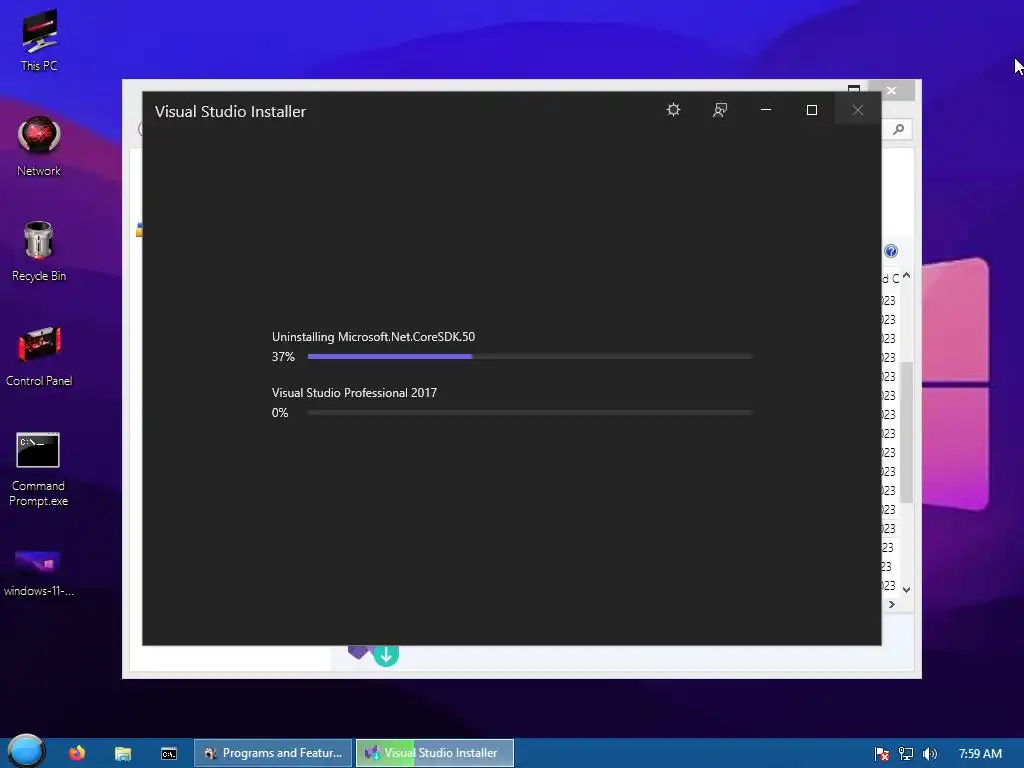
Task: Select the Control Panel desktop icon
Action: coord(39,357)
